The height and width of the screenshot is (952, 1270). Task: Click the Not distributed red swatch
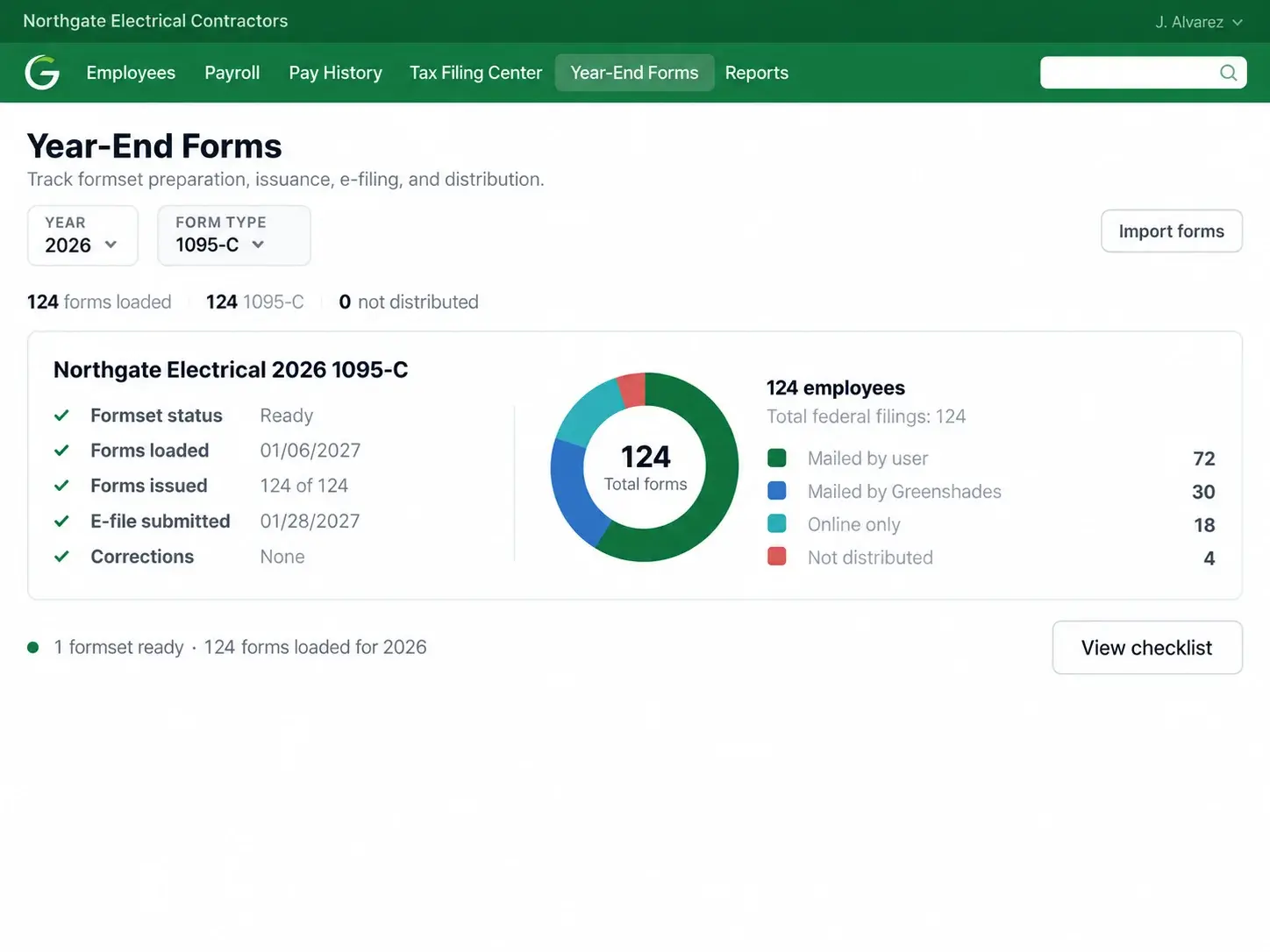[777, 557]
